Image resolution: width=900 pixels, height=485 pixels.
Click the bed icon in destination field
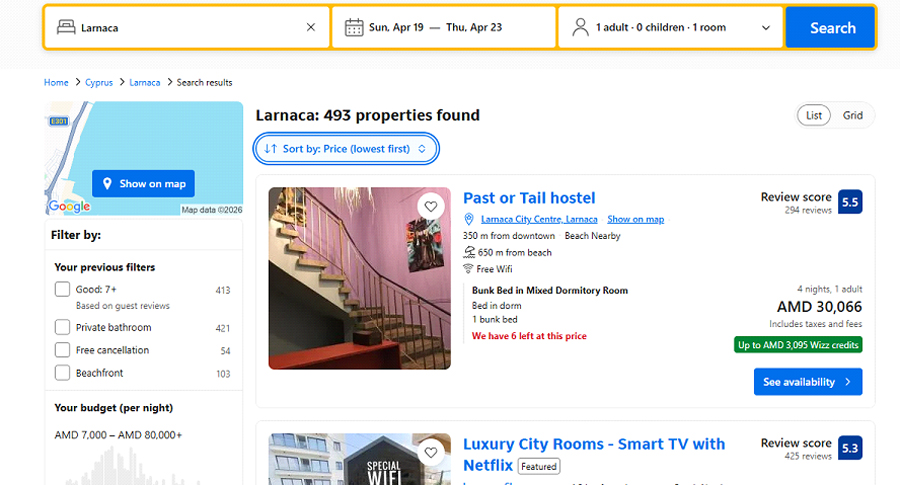point(66,28)
